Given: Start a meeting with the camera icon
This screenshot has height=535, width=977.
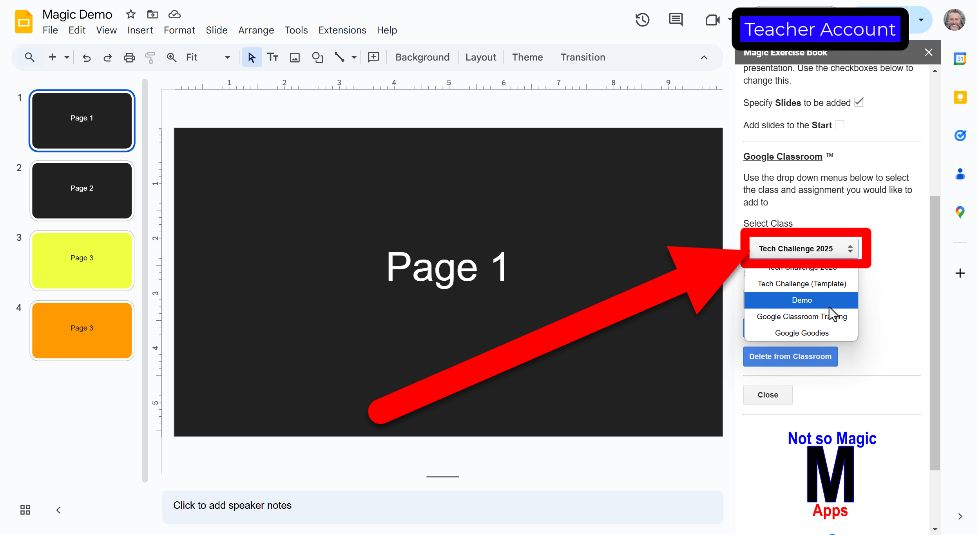Looking at the screenshot, I should (x=712, y=20).
